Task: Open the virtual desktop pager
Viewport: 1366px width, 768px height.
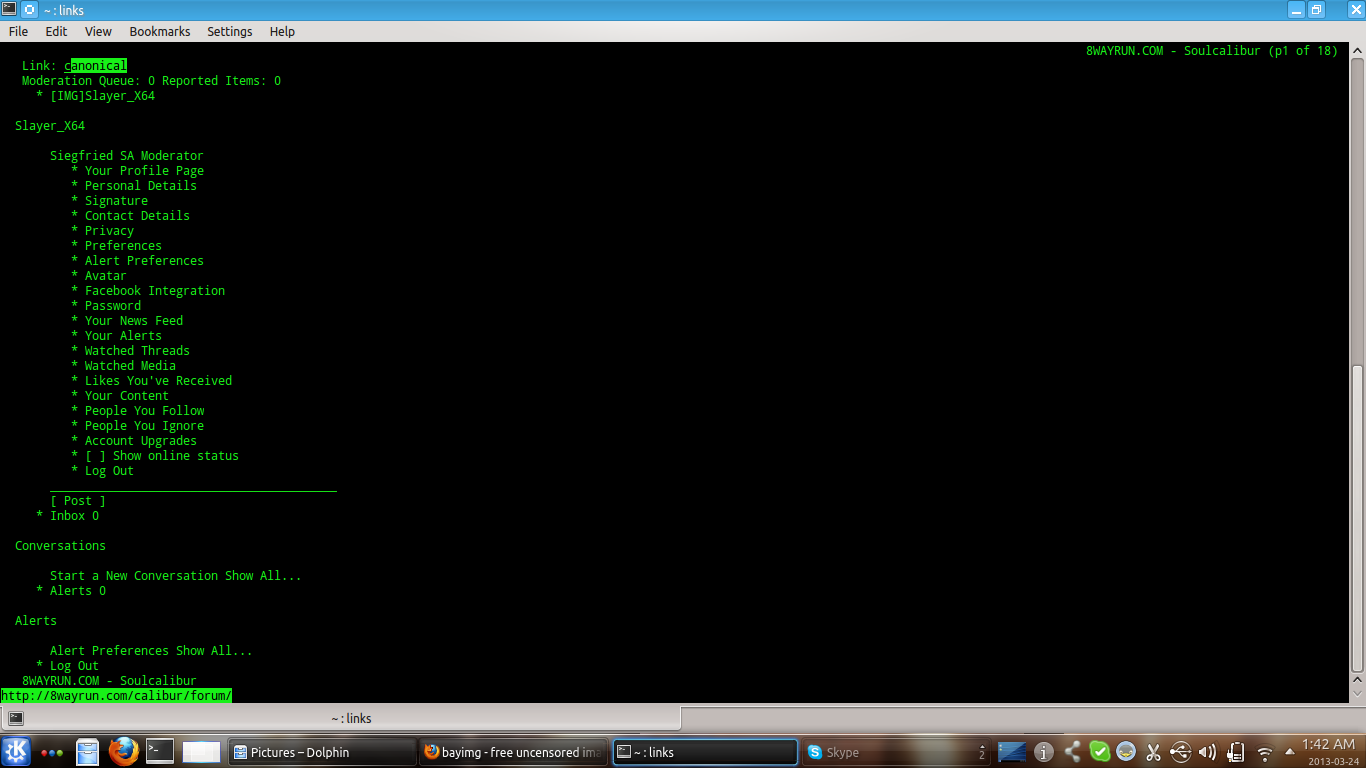Action: coord(201,752)
